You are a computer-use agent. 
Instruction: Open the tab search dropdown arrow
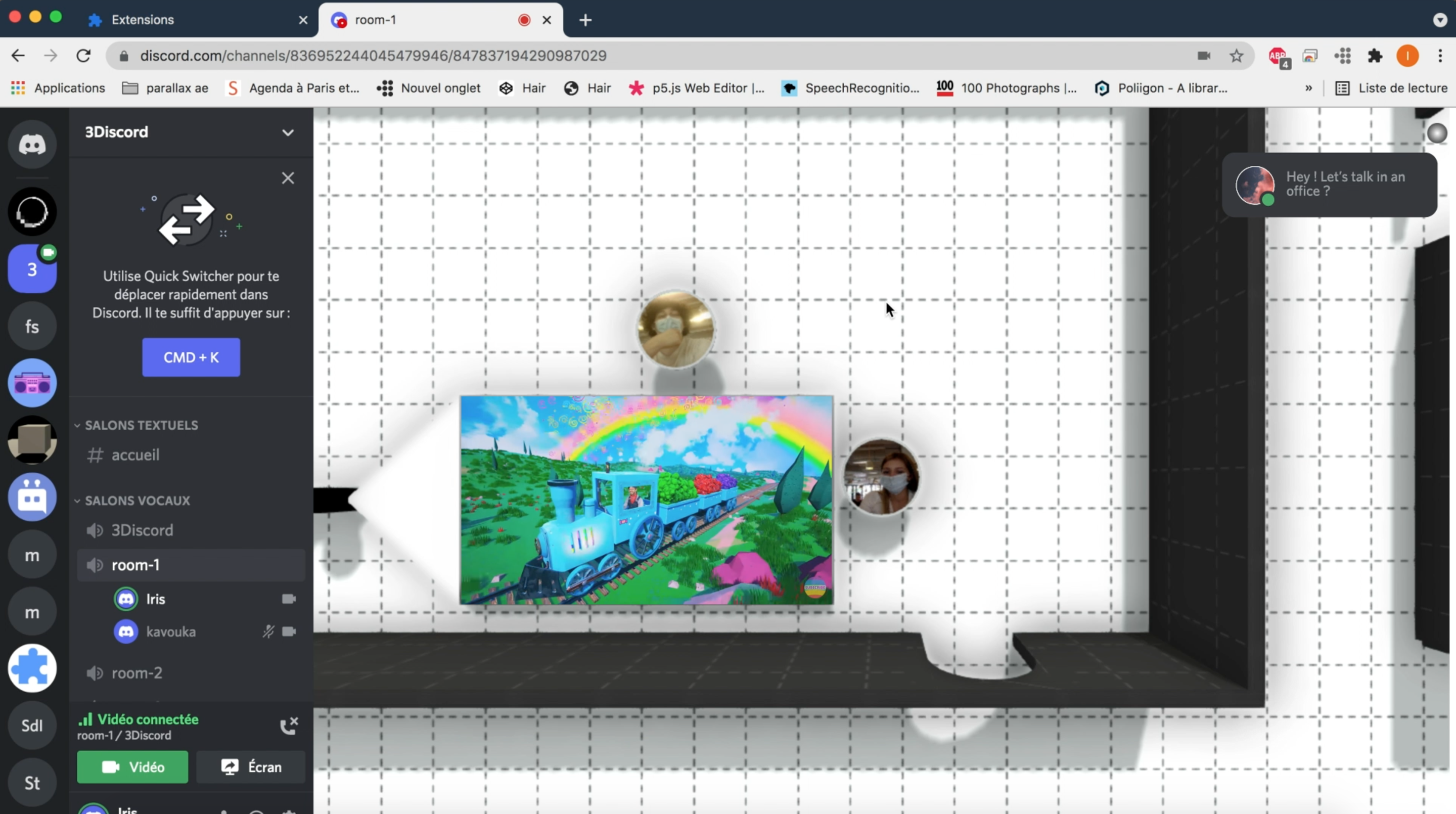[x=1440, y=20]
